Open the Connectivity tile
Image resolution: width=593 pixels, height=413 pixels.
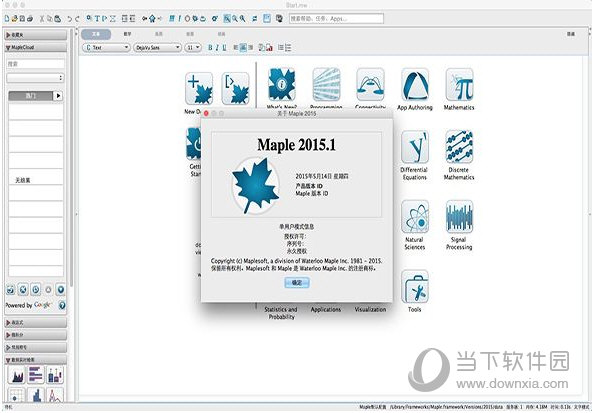[x=370, y=84]
